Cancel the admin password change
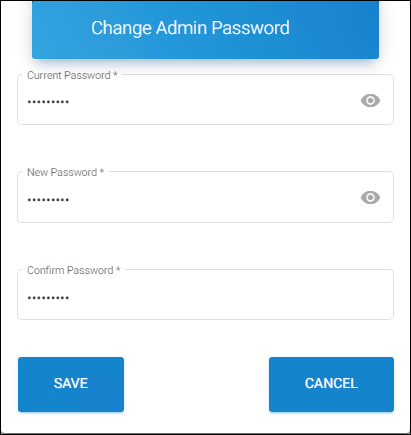 point(331,384)
